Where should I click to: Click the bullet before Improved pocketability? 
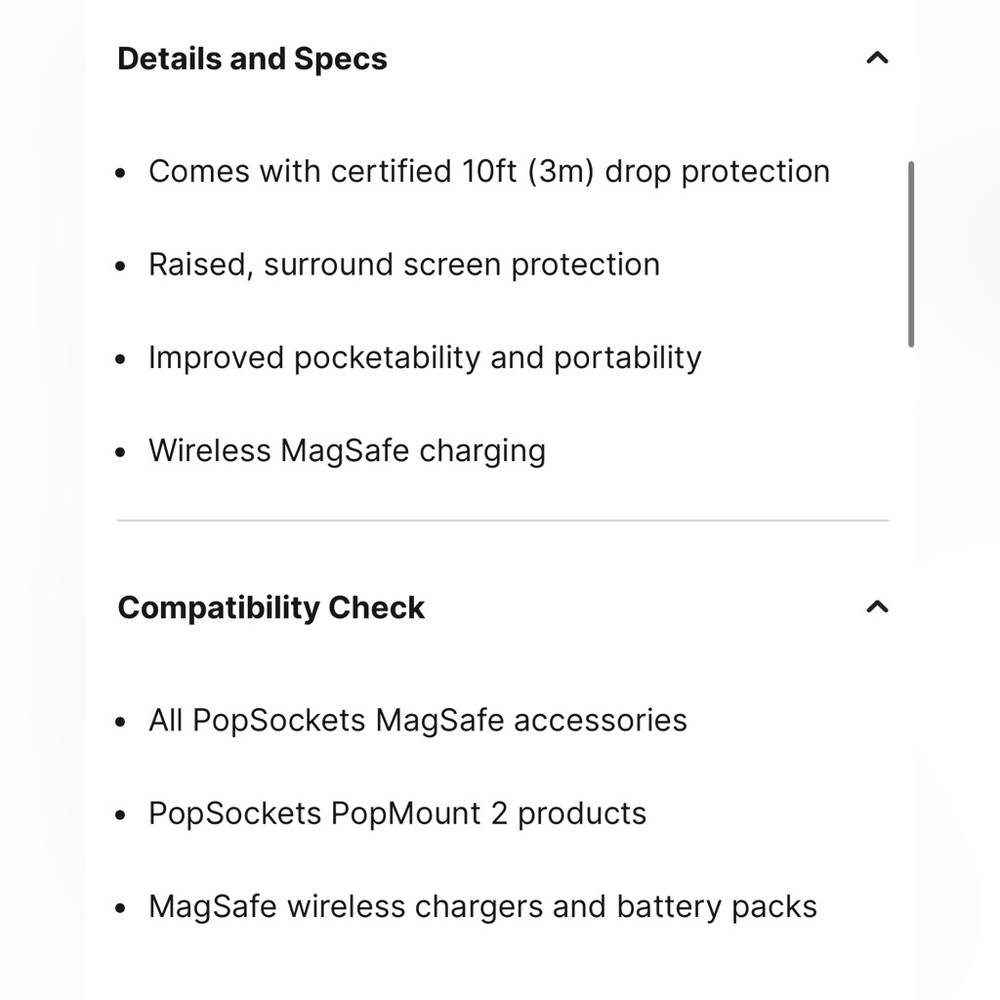tap(121, 359)
